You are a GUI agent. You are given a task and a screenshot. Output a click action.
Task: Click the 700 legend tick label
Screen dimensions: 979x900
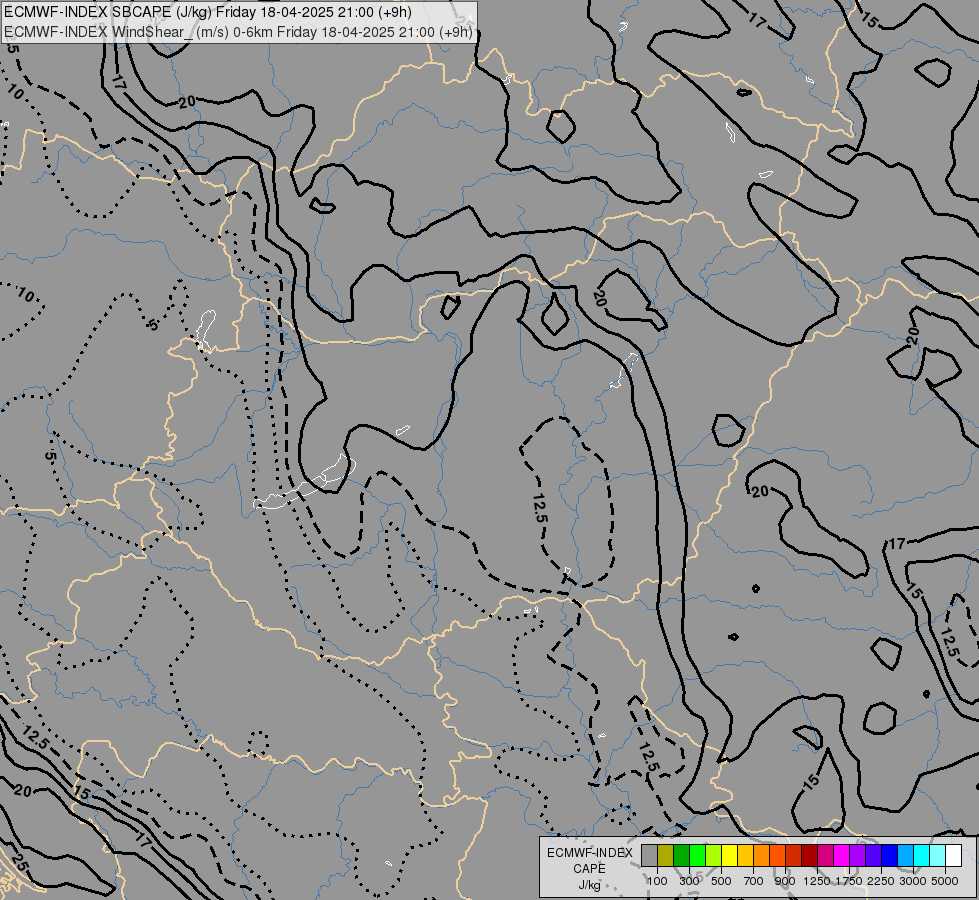pyautogui.click(x=754, y=881)
